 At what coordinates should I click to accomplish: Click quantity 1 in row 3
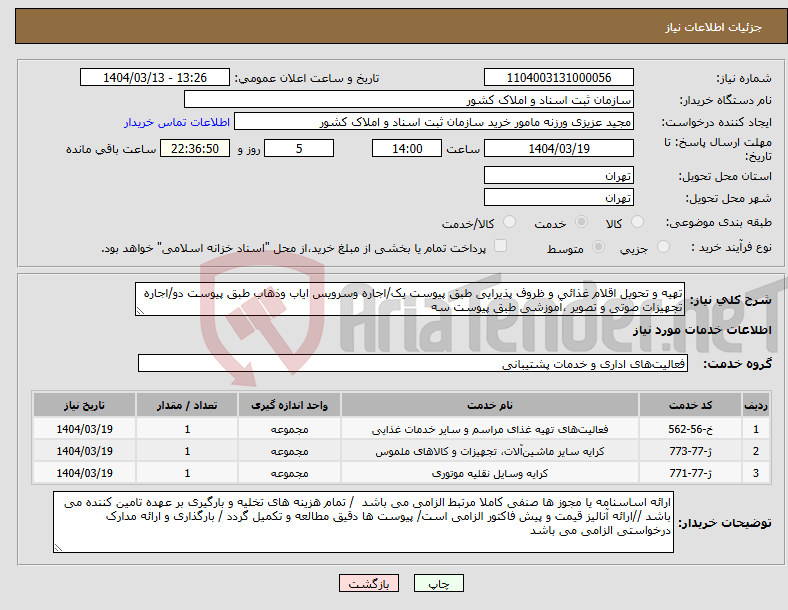[x=186, y=473]
